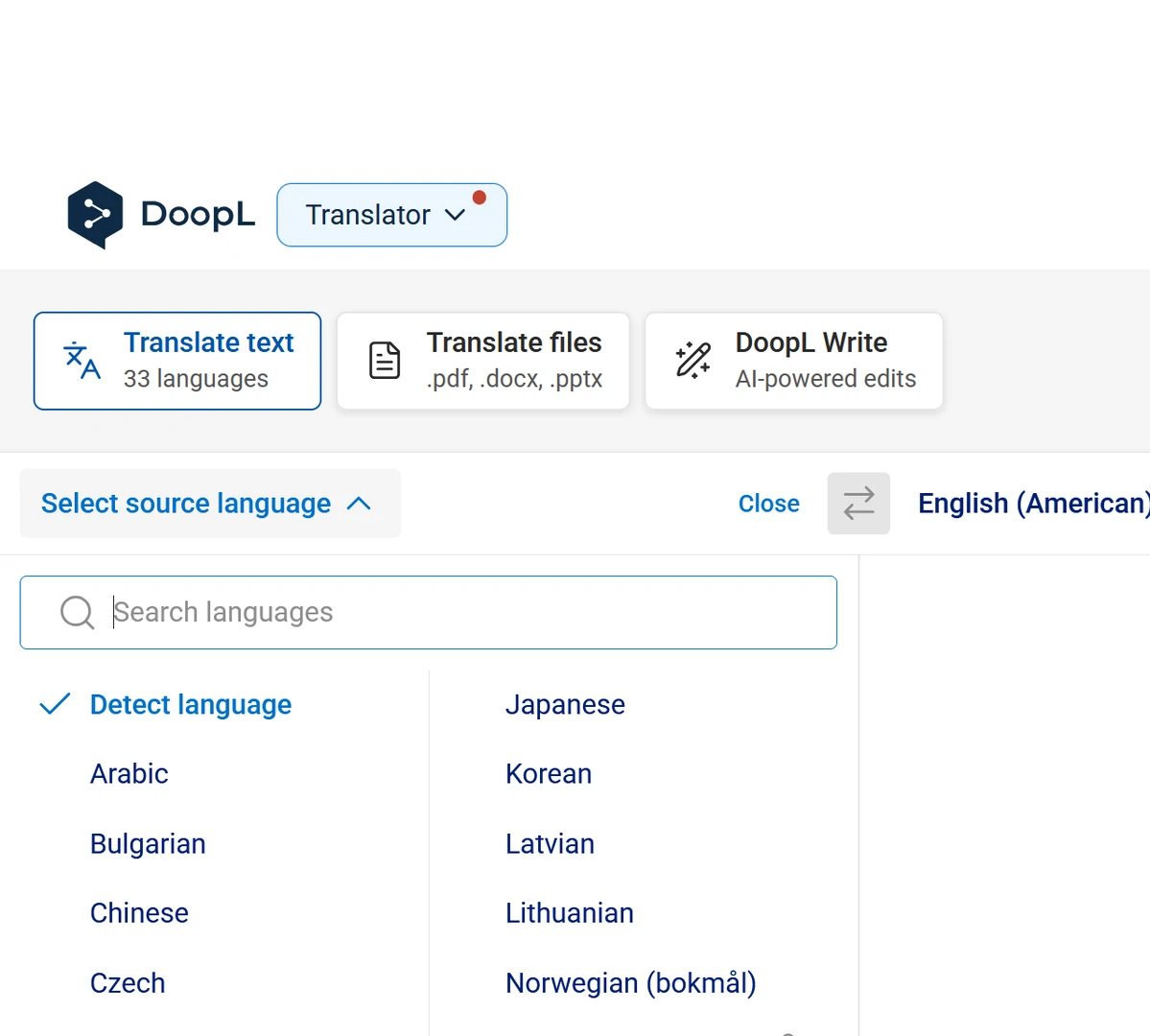Click the magic wand DoopL Write icon
The image size is (1150, 1036).
tap(692, 361)
